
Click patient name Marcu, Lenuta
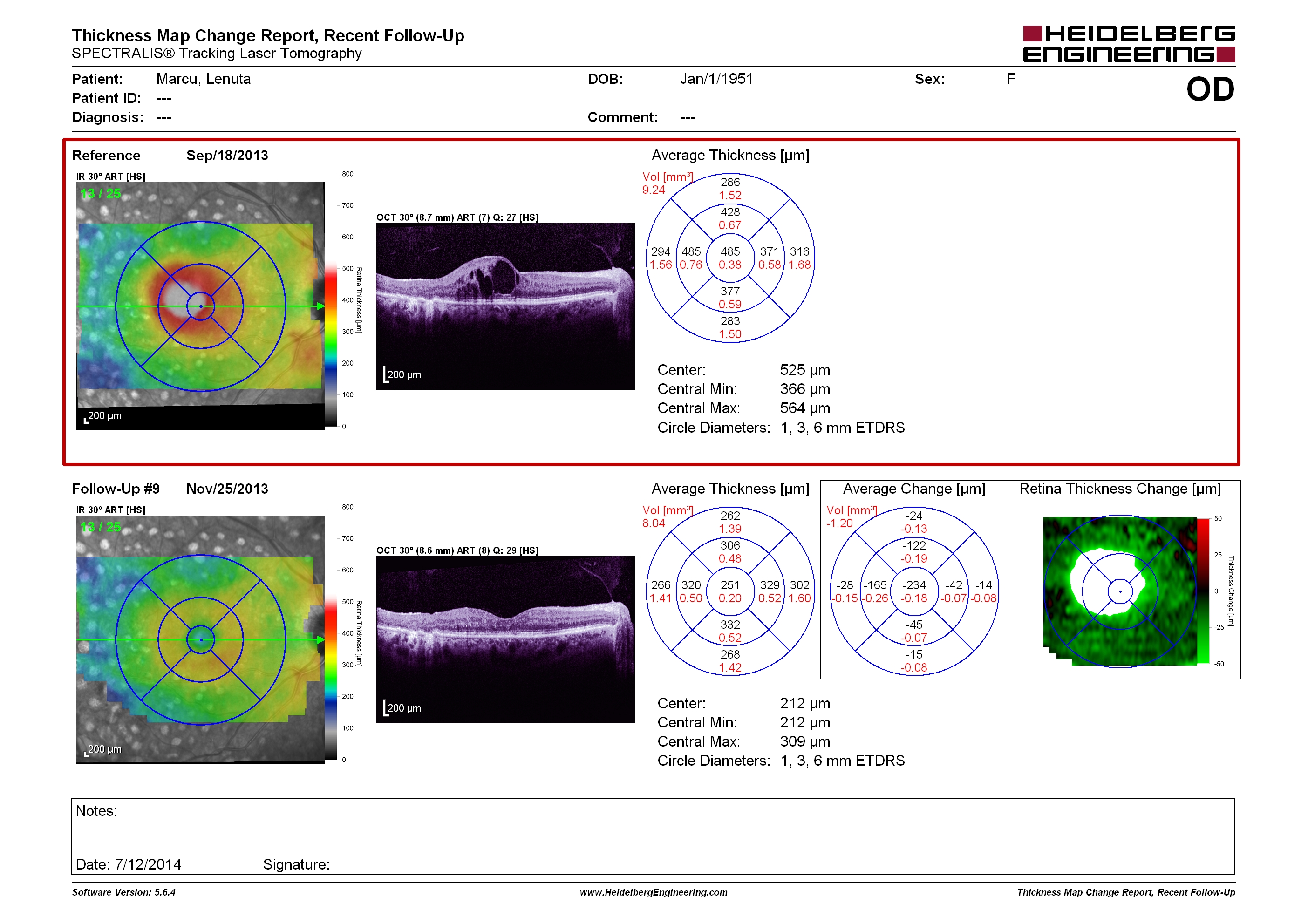pos(204,79)
